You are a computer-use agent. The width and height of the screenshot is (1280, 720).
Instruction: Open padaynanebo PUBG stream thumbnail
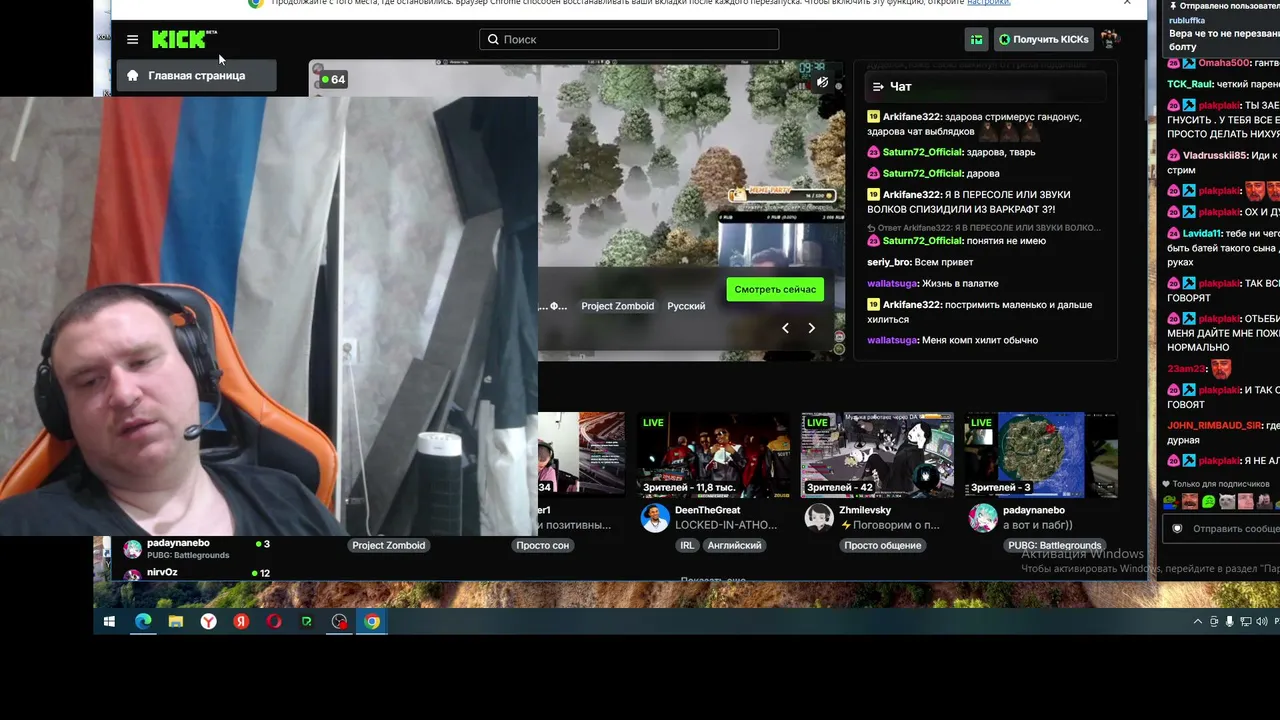pos(1041,455)
